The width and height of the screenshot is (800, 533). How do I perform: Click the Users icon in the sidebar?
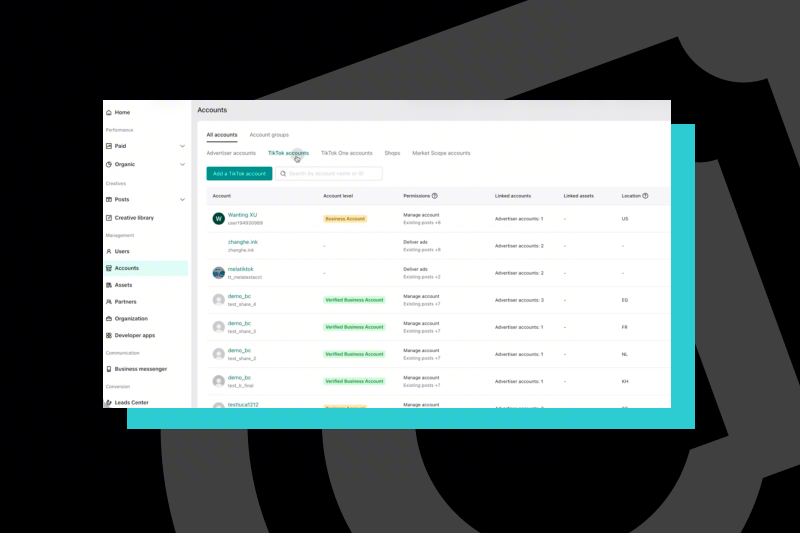click(109, 251)
